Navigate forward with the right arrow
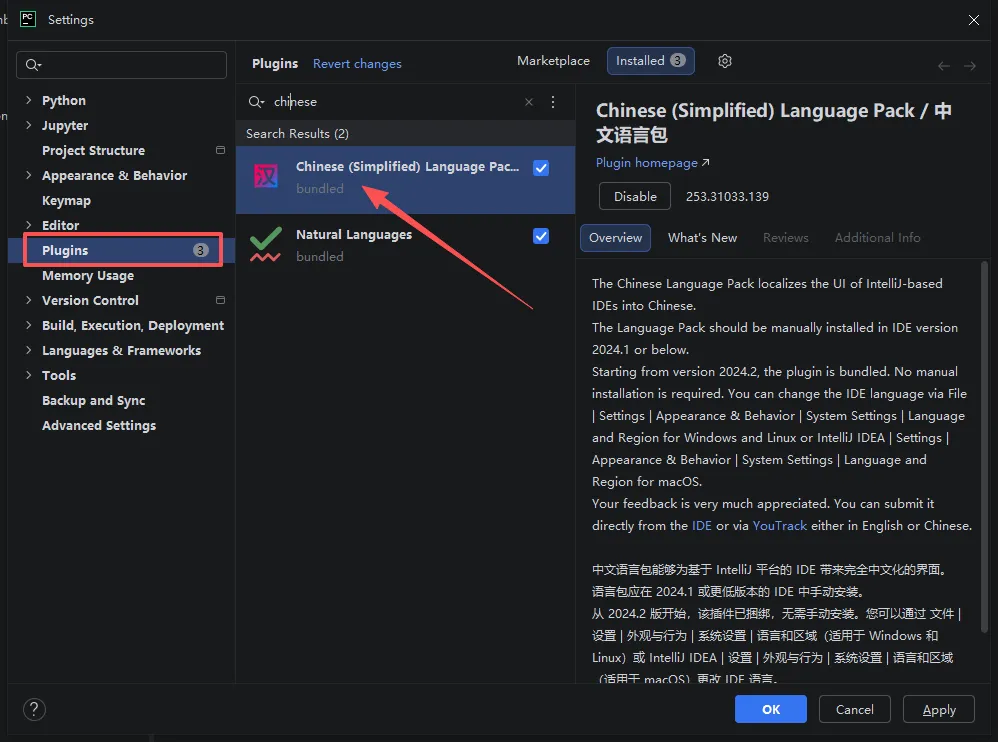 click(x=969, y=66)
